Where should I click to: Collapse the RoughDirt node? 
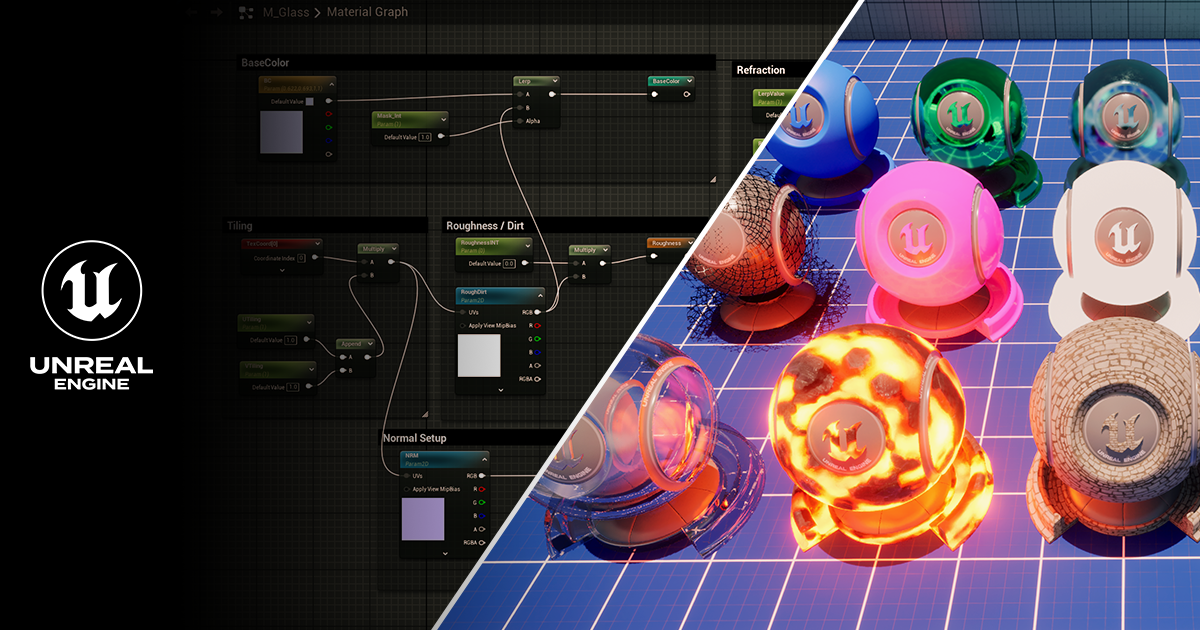539,296
